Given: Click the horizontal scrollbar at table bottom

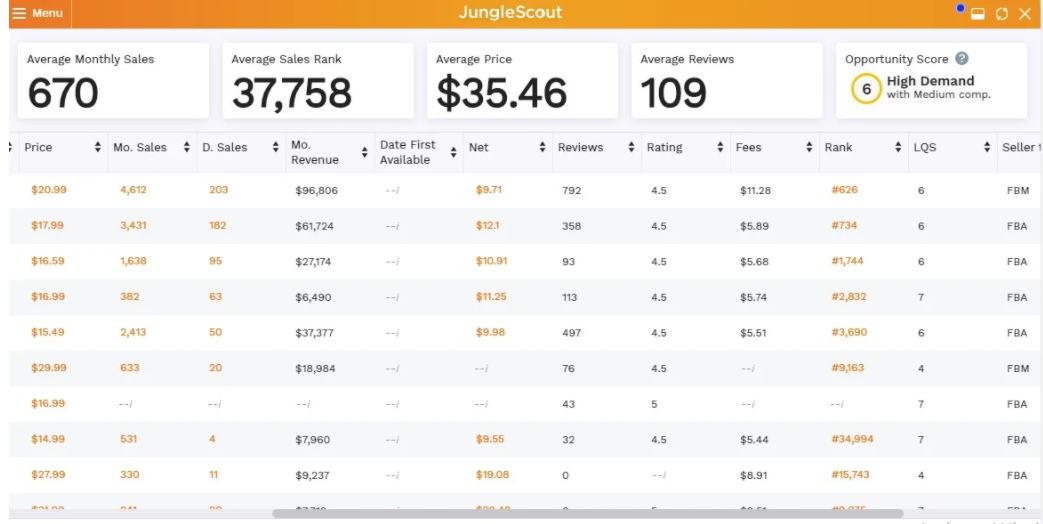Looking at the screenshot, I should point(573,514).
